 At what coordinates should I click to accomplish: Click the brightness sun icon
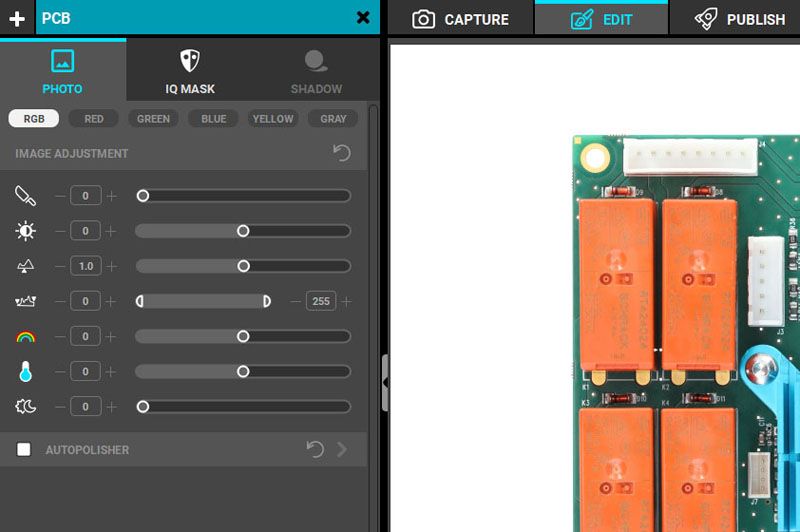[25, 231]
